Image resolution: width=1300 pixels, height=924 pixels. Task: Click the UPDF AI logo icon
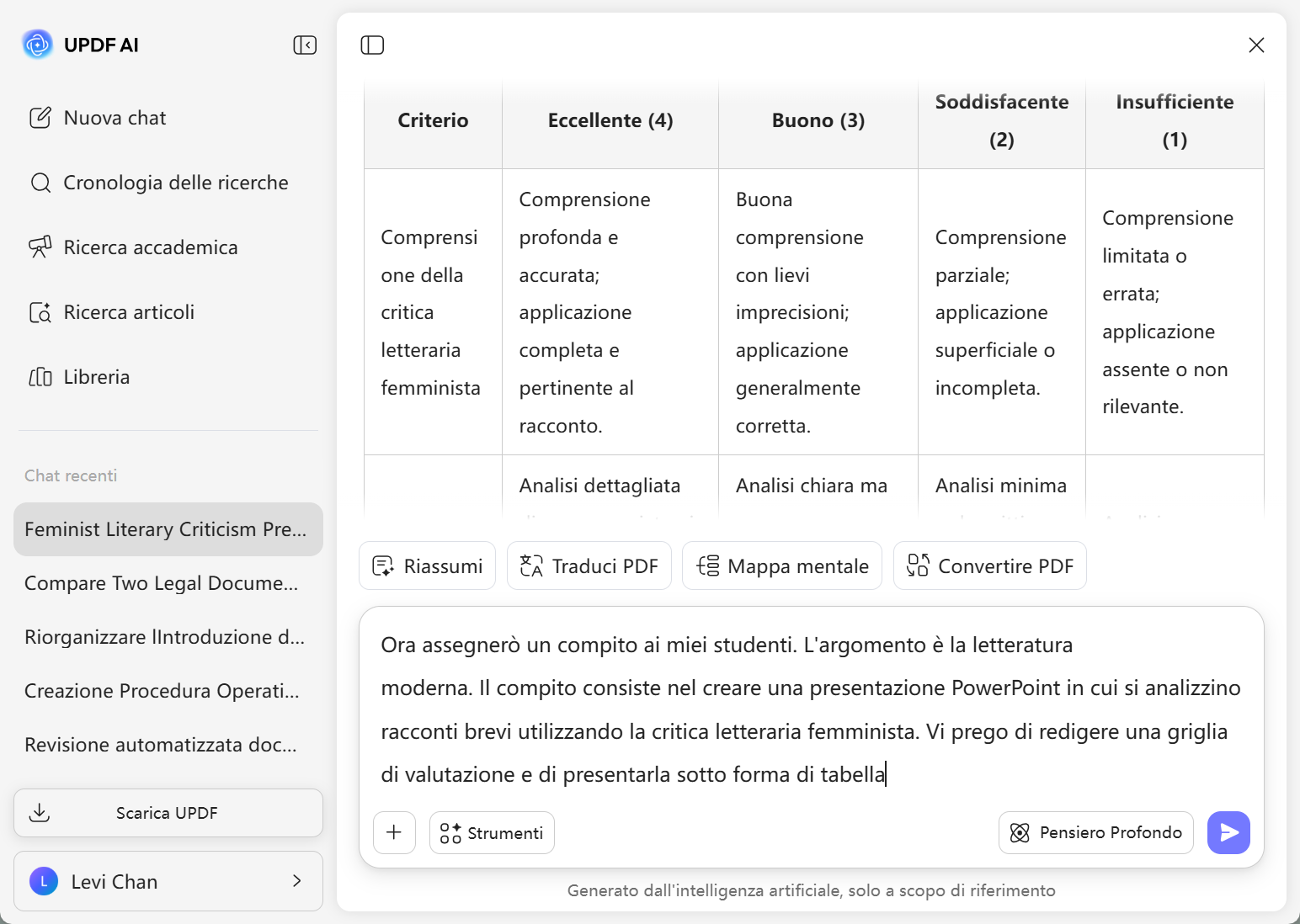click(38, 45)
